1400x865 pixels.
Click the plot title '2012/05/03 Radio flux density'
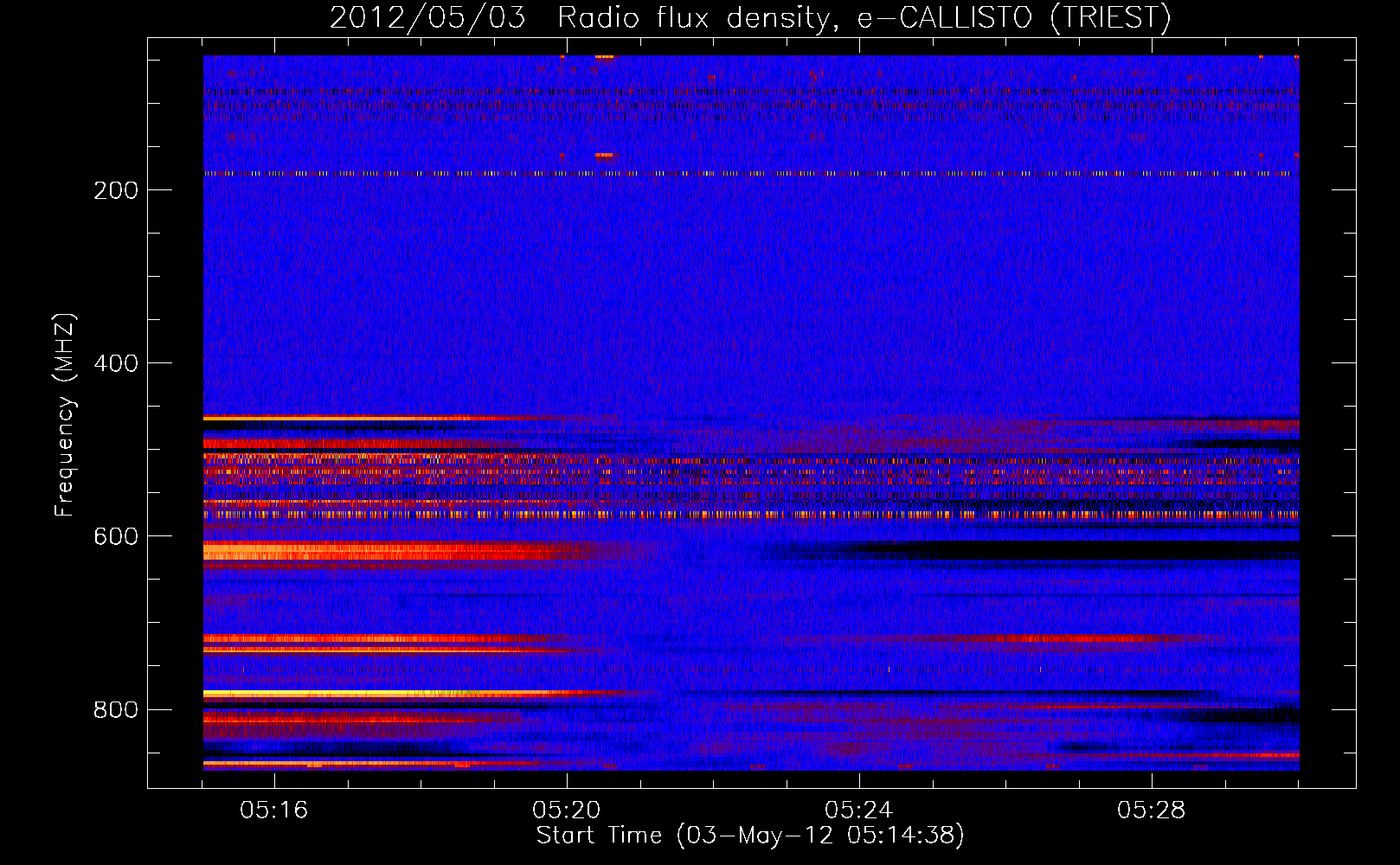tap(750, 18)
